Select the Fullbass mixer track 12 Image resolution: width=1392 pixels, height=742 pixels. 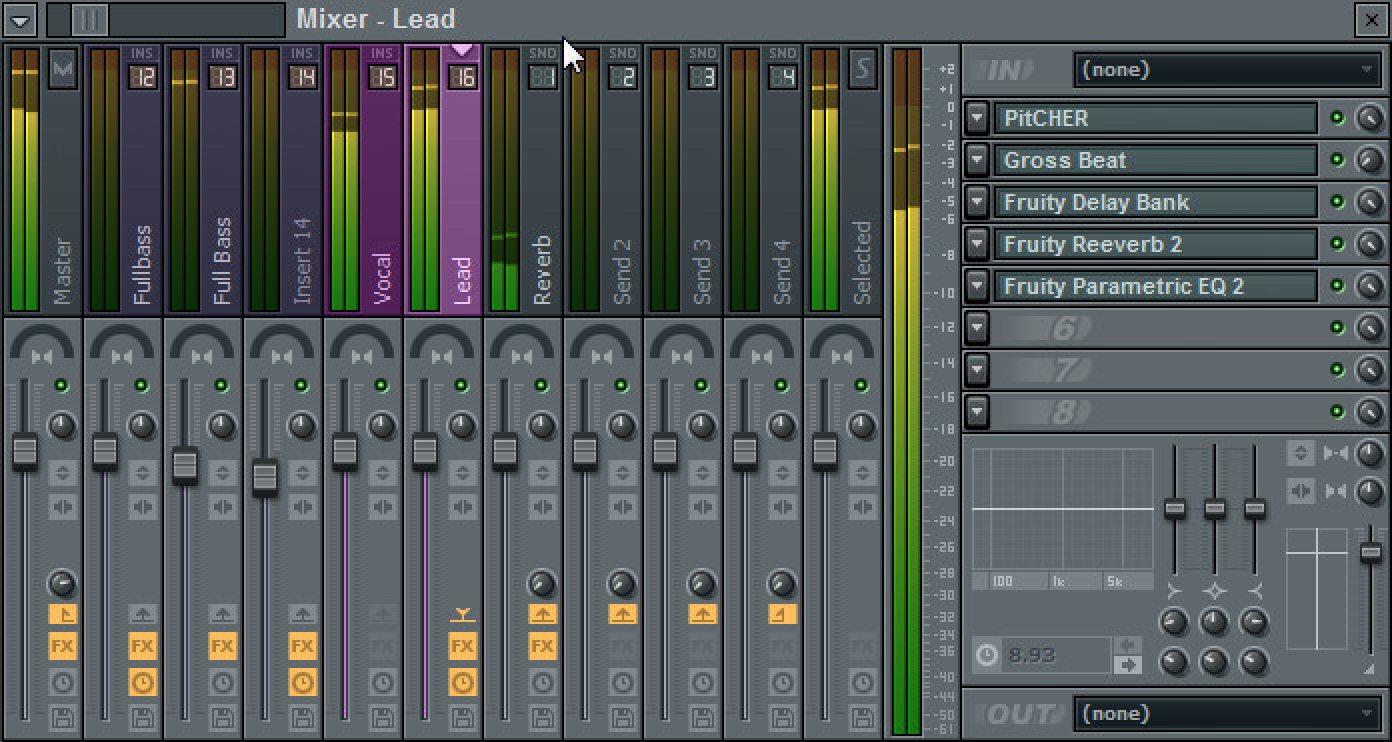coord(123,180)
